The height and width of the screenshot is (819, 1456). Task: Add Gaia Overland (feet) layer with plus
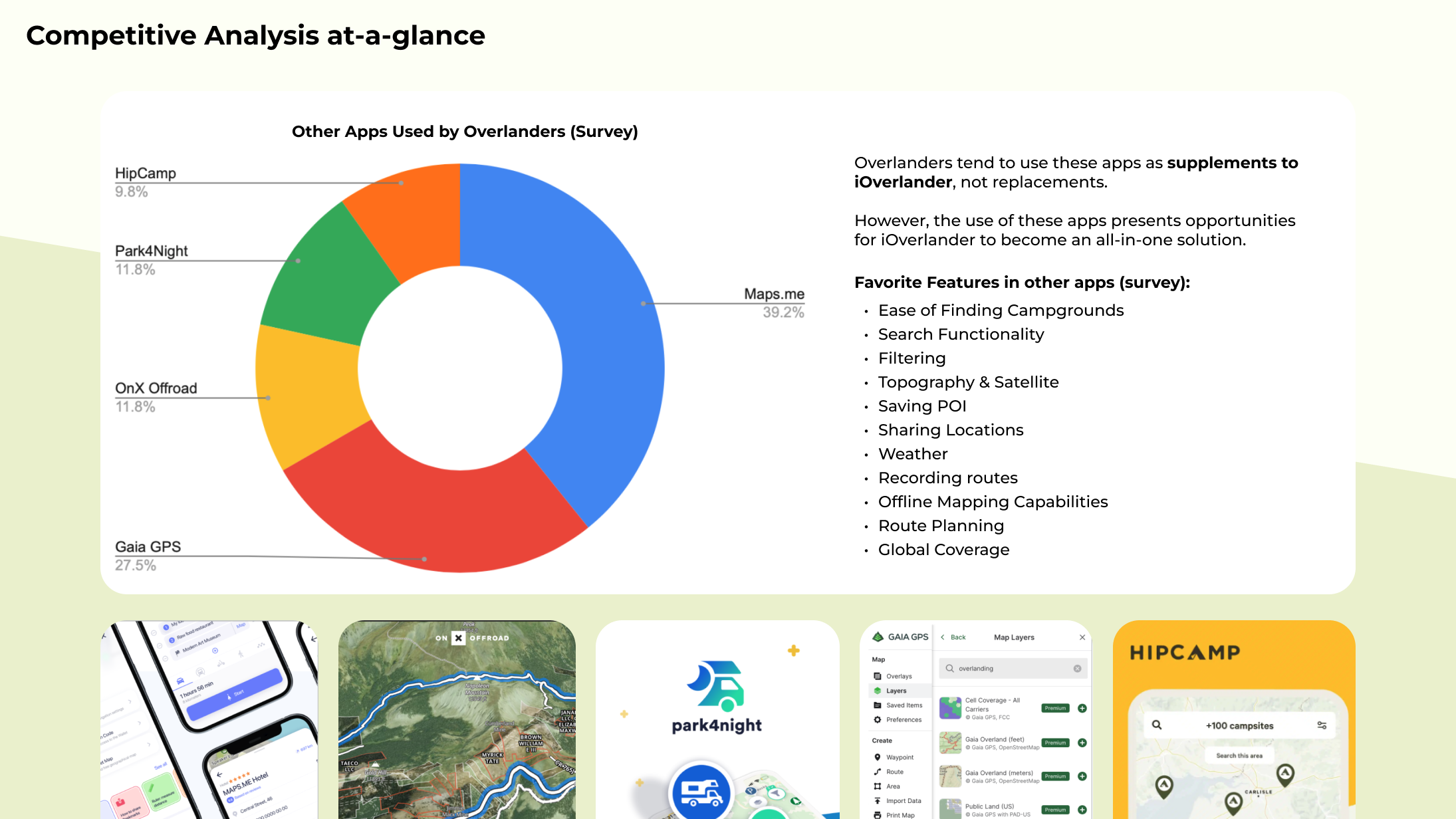pyautogui.click(x=1082, y=743)
